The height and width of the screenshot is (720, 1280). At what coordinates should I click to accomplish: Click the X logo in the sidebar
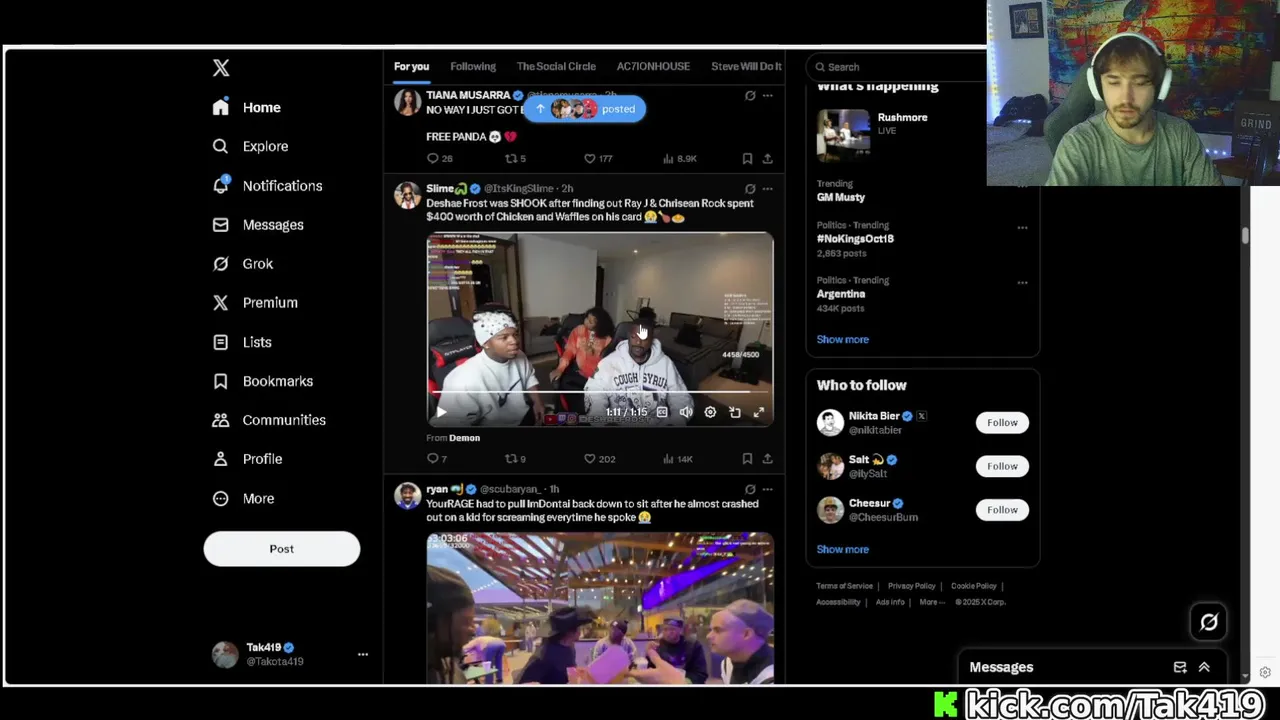(x=221, y=68)
